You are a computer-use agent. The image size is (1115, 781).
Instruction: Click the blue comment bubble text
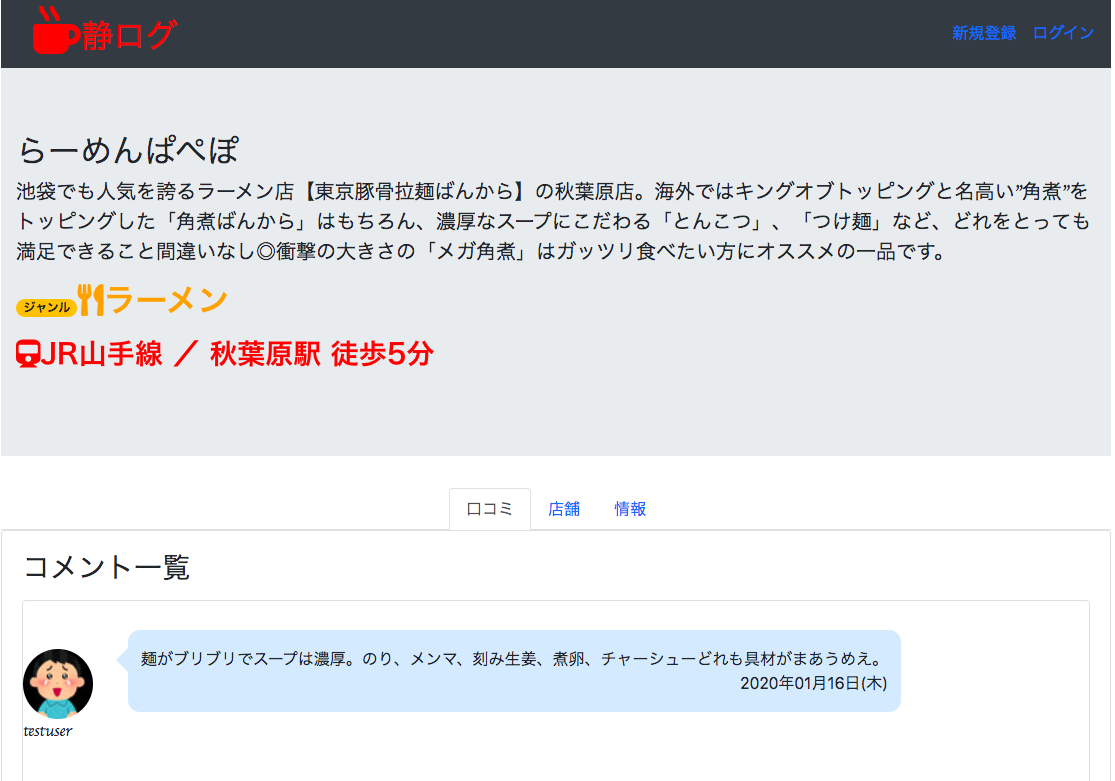point(510,659)
